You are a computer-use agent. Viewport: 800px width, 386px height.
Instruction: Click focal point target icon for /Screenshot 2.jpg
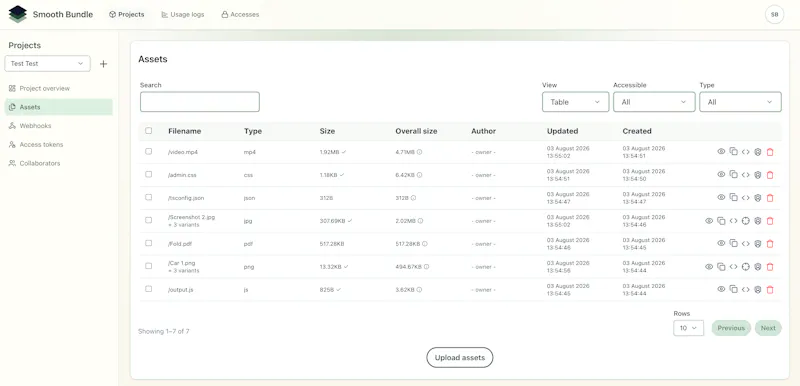[x=745, y=221]
